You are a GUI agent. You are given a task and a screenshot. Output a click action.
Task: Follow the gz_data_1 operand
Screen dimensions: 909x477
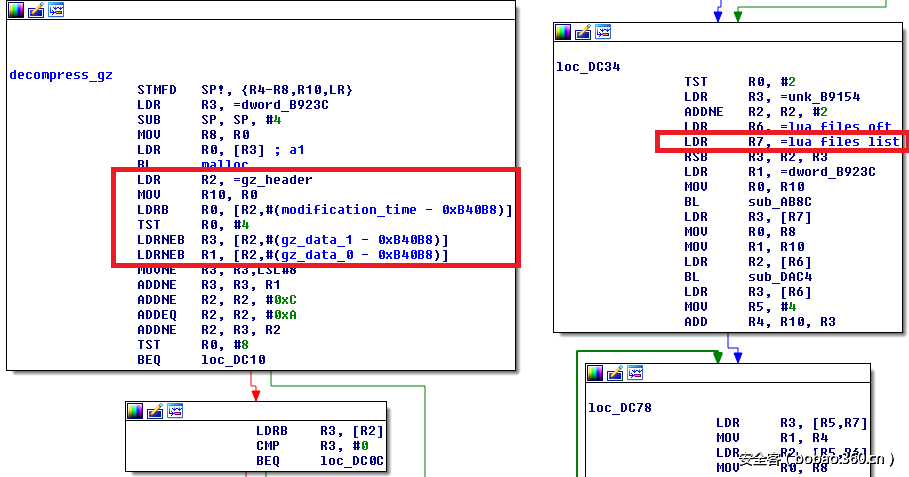[x=317, y=240]
